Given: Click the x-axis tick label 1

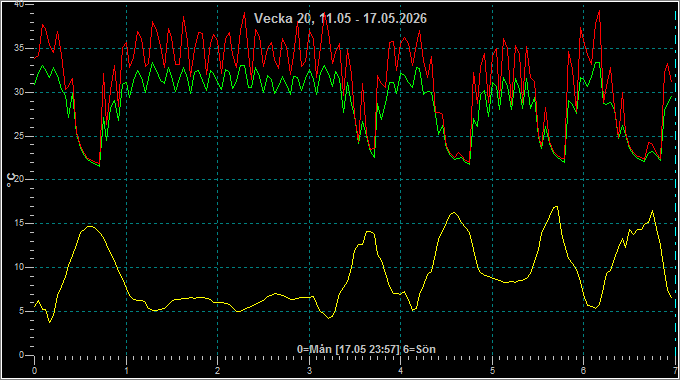Looking at the screenshot, I should click(x=126, y=371).
